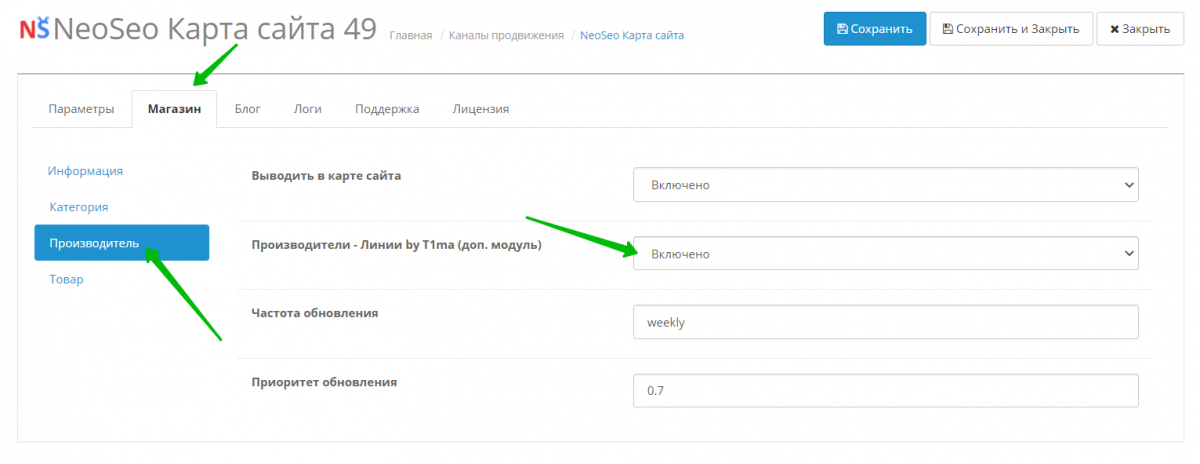The image size is (1200, 464).
Task: Click the NeoSeo Карта сайта 49 heading
Action: (215, 30)
